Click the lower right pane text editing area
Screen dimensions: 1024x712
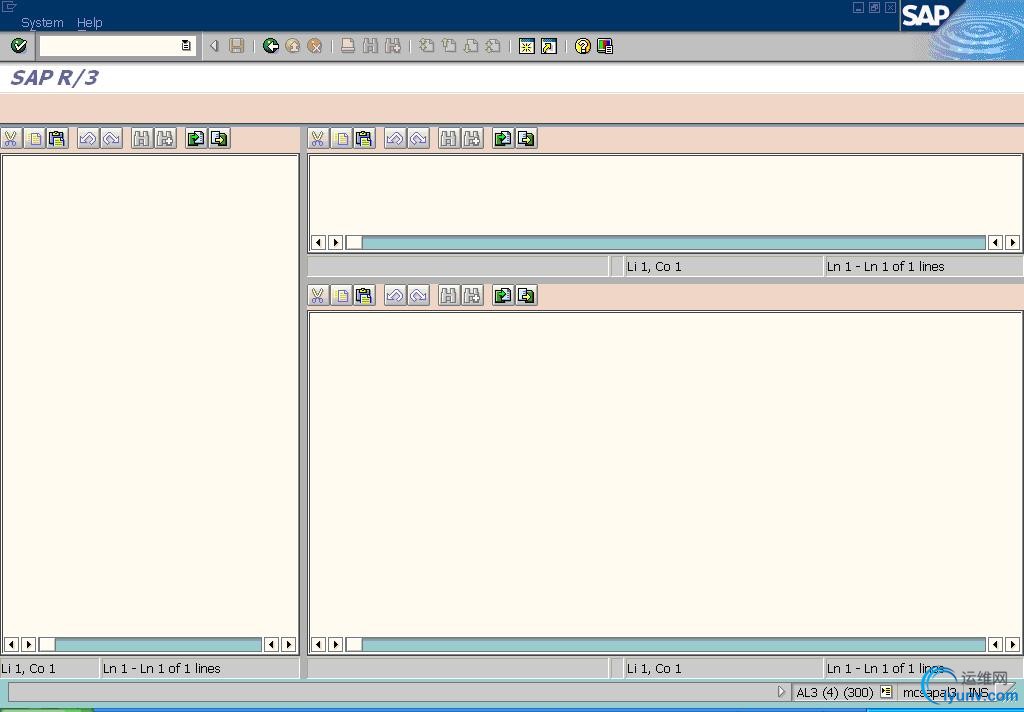coord(665,474)
